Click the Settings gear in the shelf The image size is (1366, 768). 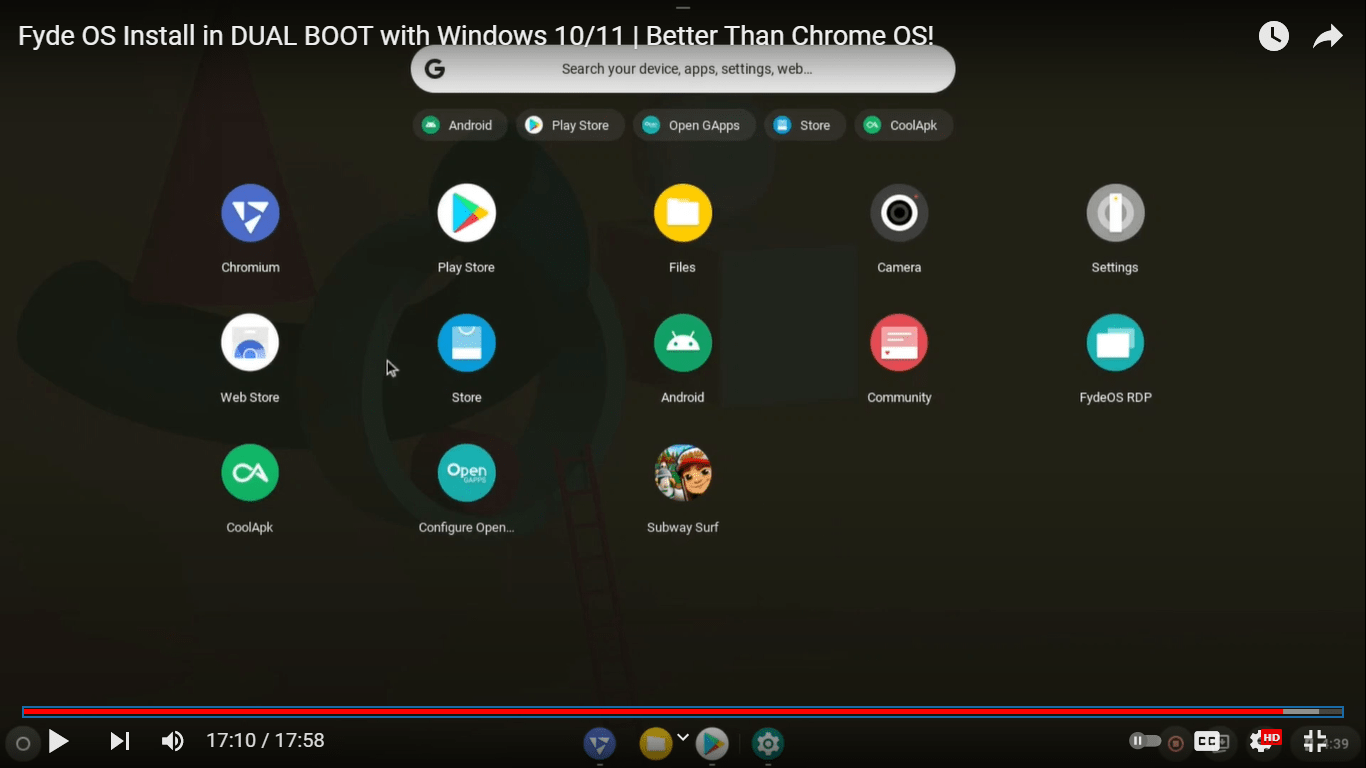tap(767, 743)
